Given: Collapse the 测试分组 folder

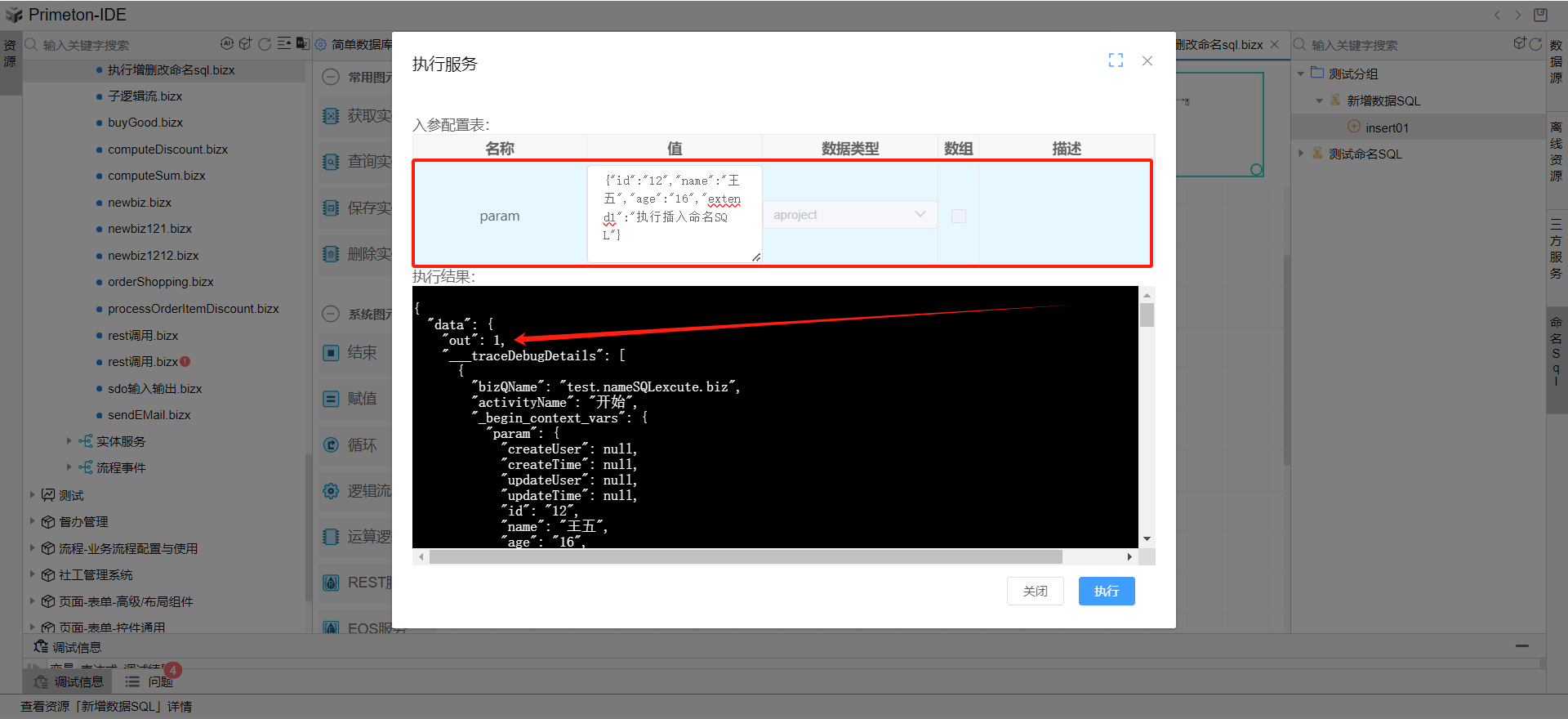Looking at the screenshot, I should (1301, 74).
